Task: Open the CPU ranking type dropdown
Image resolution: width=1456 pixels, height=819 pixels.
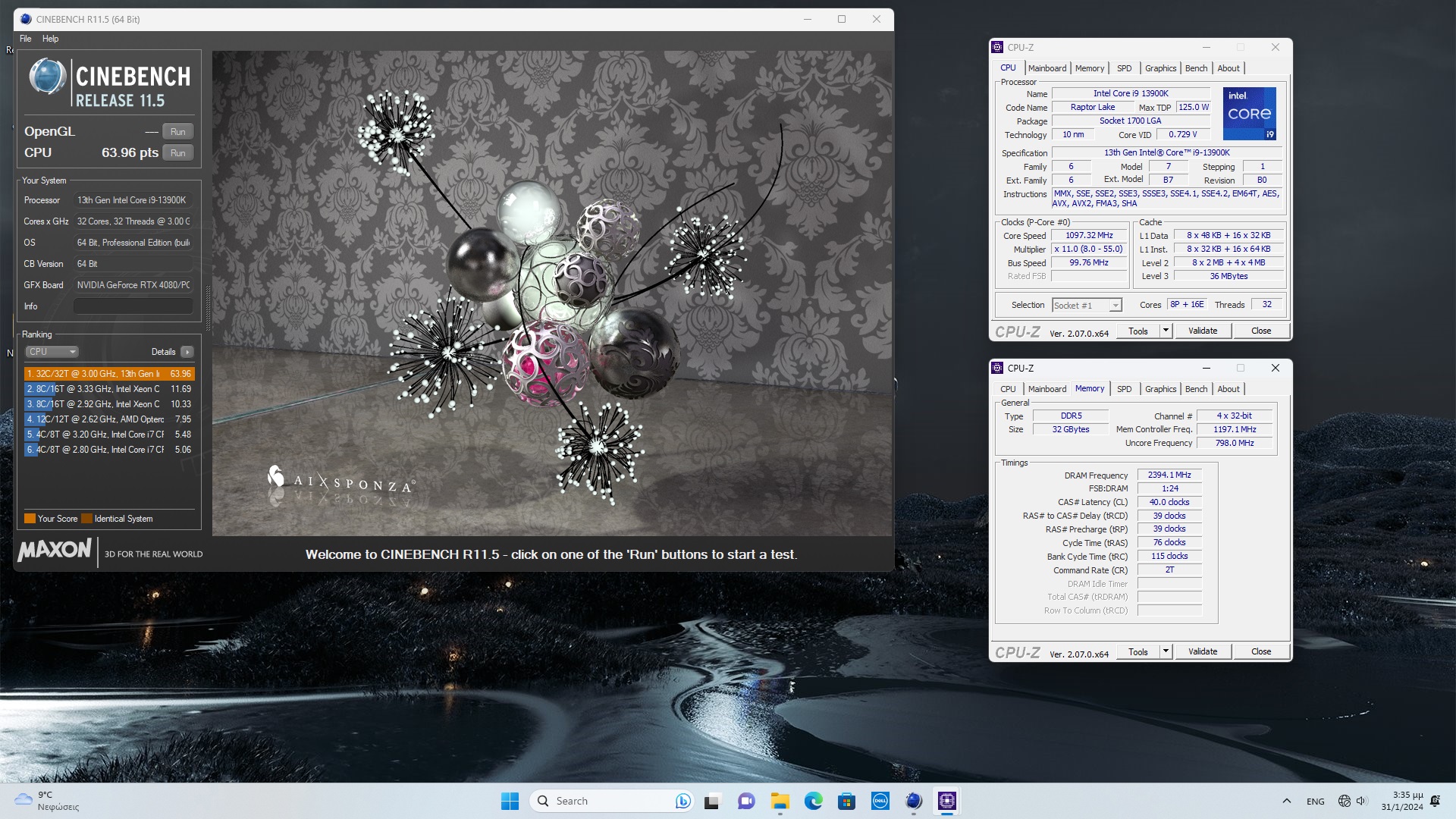Action: (52, 352)
